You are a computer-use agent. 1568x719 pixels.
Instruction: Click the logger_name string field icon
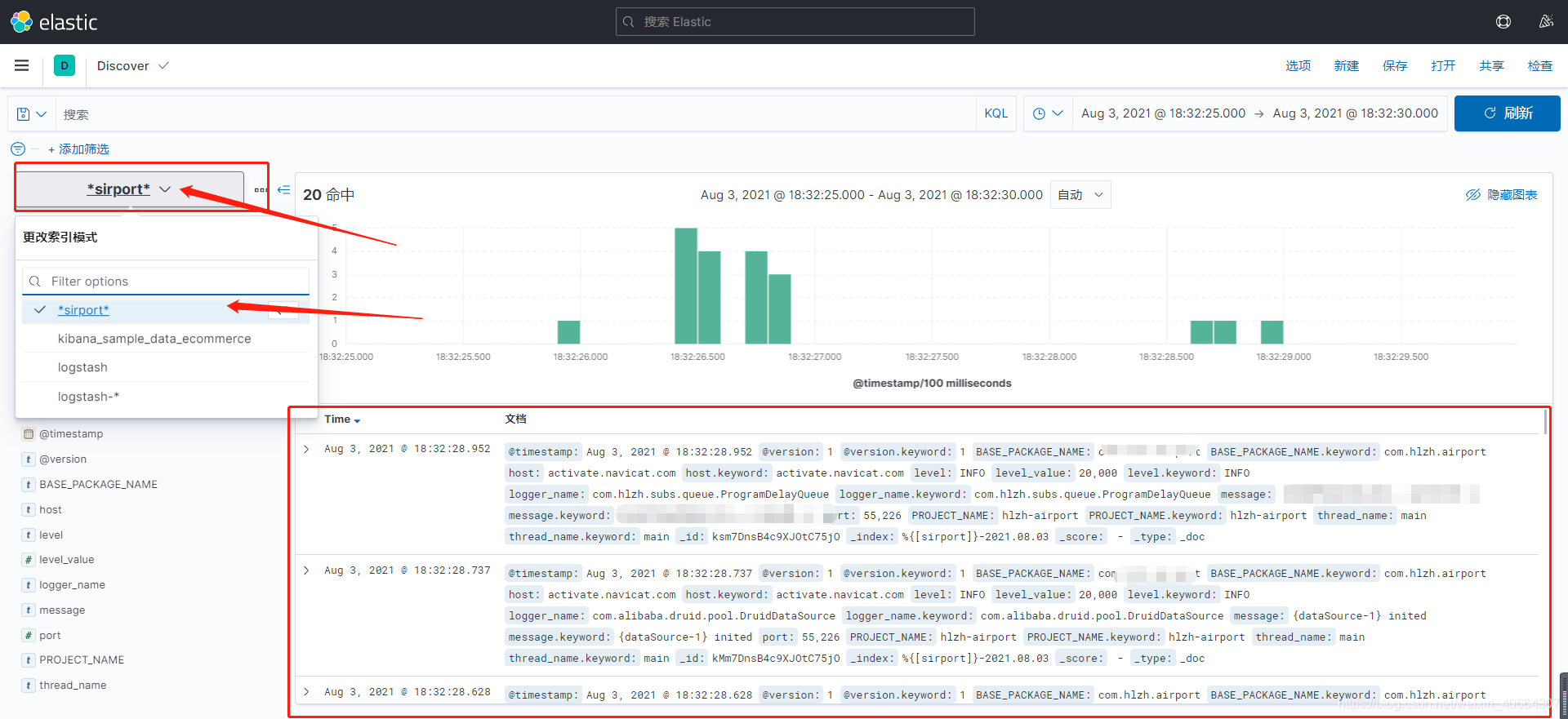(x=29, y=585)
